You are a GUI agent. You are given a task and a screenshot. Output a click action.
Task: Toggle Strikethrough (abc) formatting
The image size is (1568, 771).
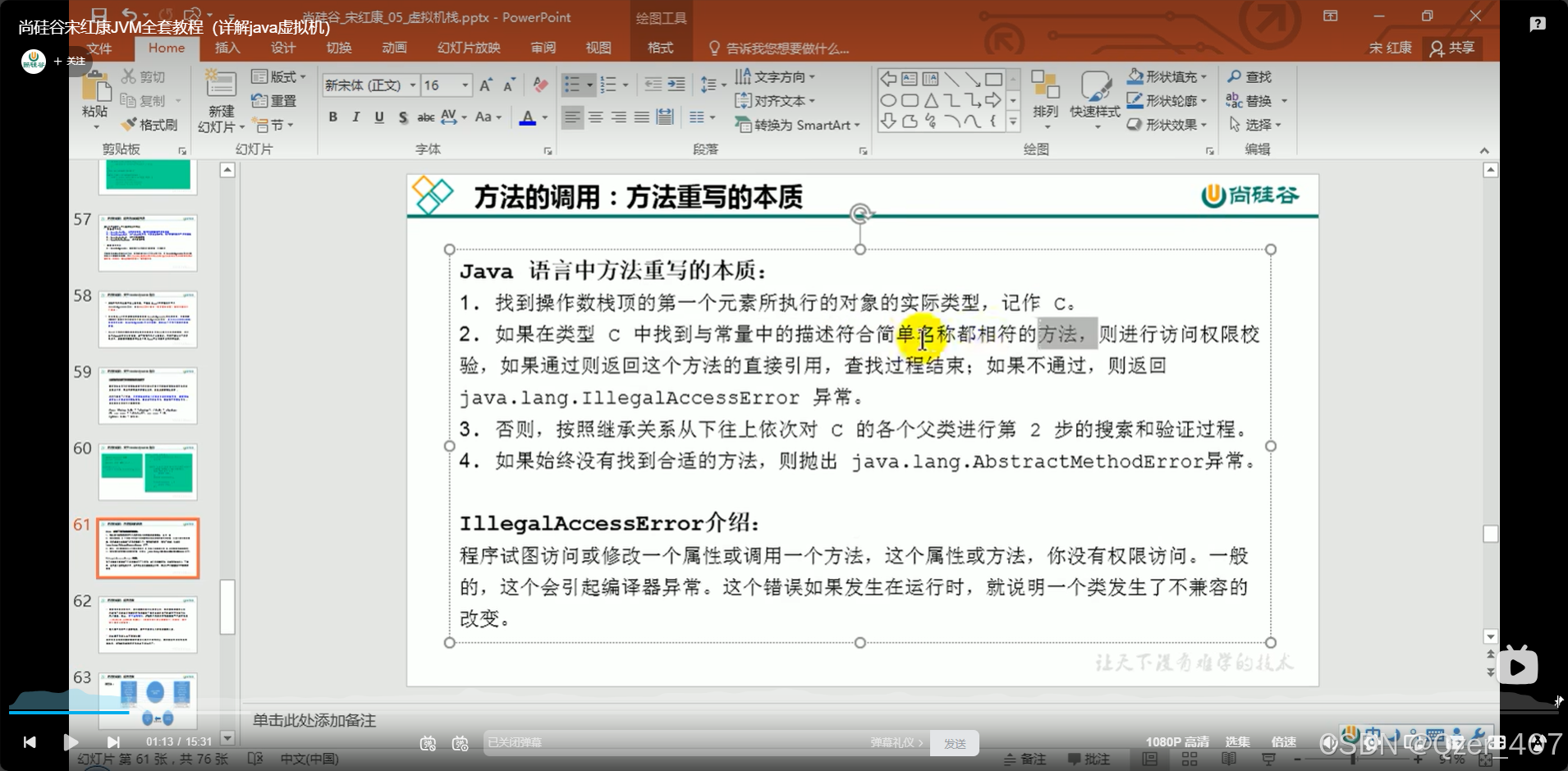[x=426, y=117]
